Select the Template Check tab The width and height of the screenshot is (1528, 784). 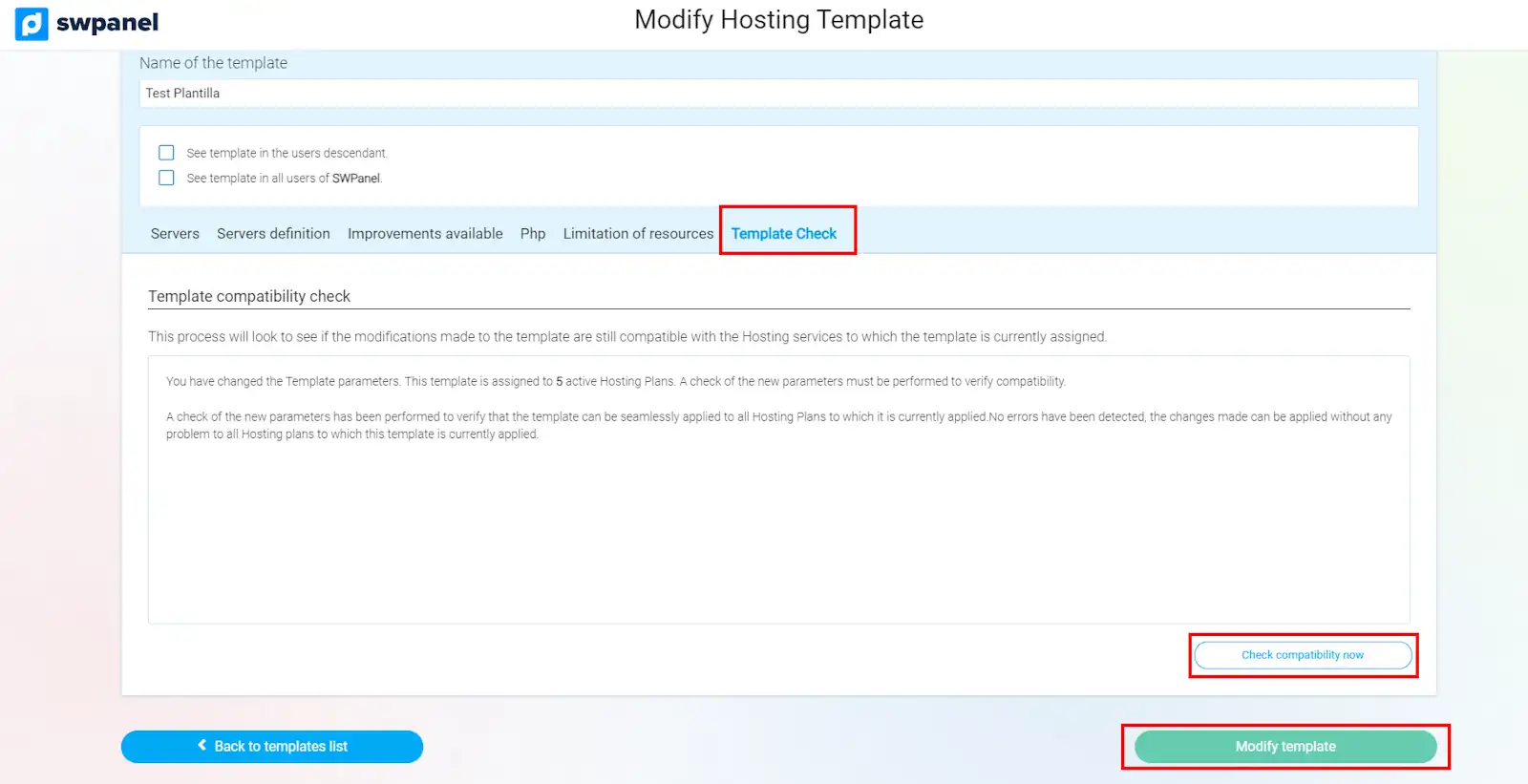coord(784,234)
